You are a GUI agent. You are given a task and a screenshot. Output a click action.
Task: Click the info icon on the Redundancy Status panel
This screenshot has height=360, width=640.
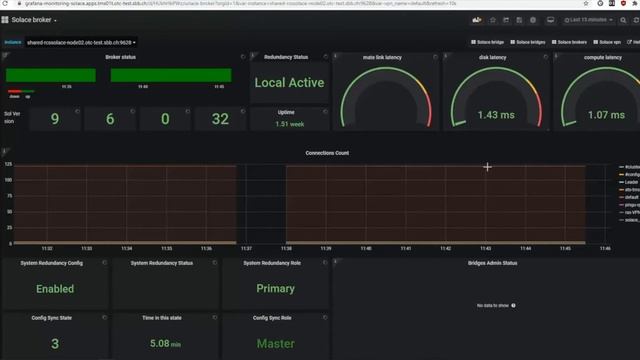(x=253, y=56)
